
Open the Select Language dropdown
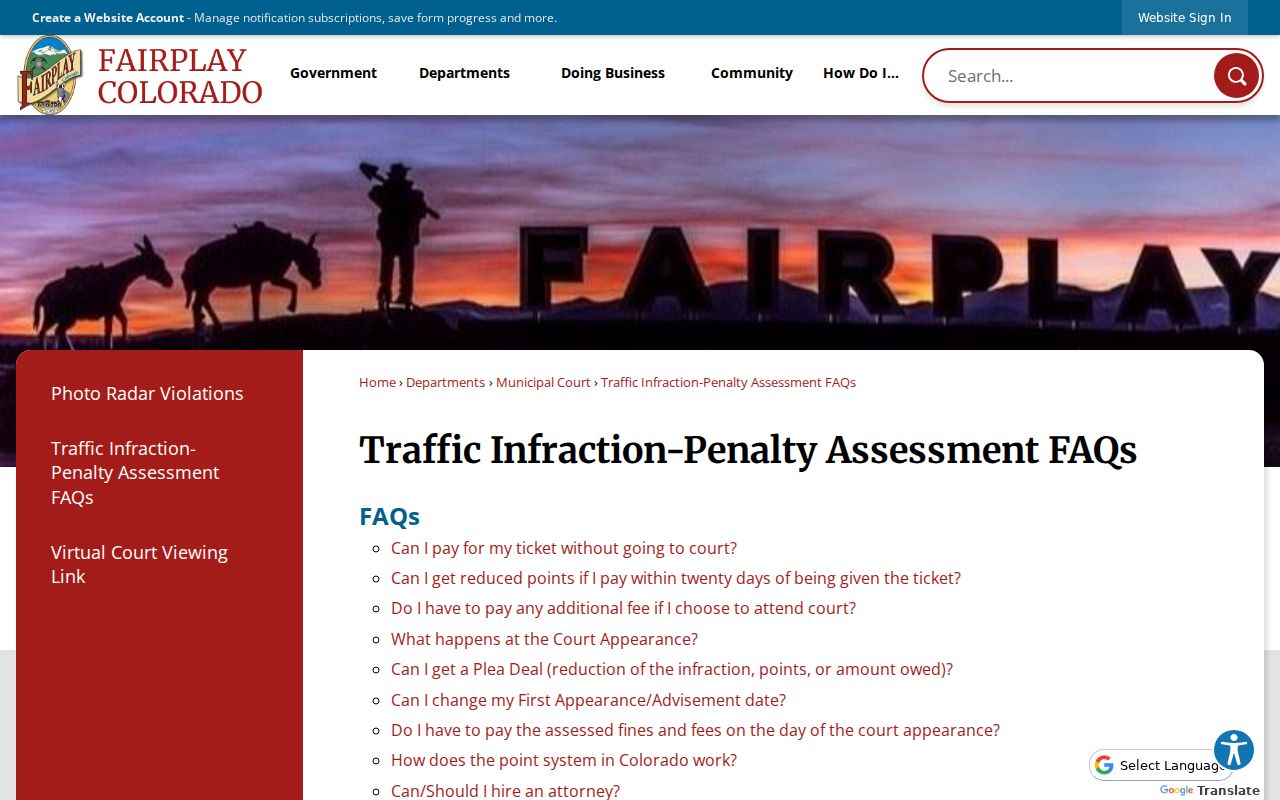click(1160, 765)
